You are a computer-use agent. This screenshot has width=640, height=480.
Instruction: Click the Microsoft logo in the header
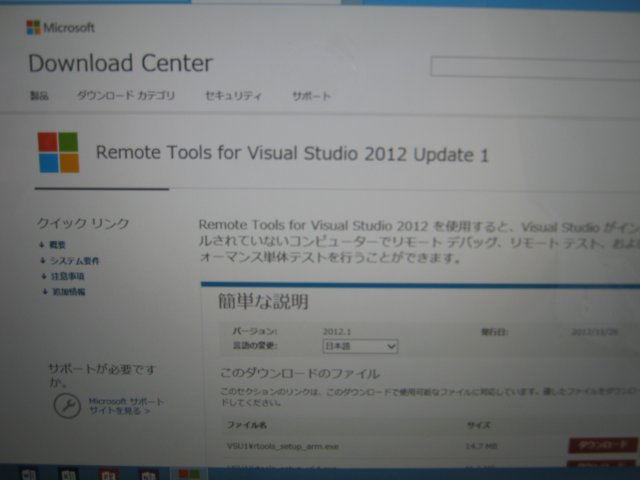pos(60,28)
